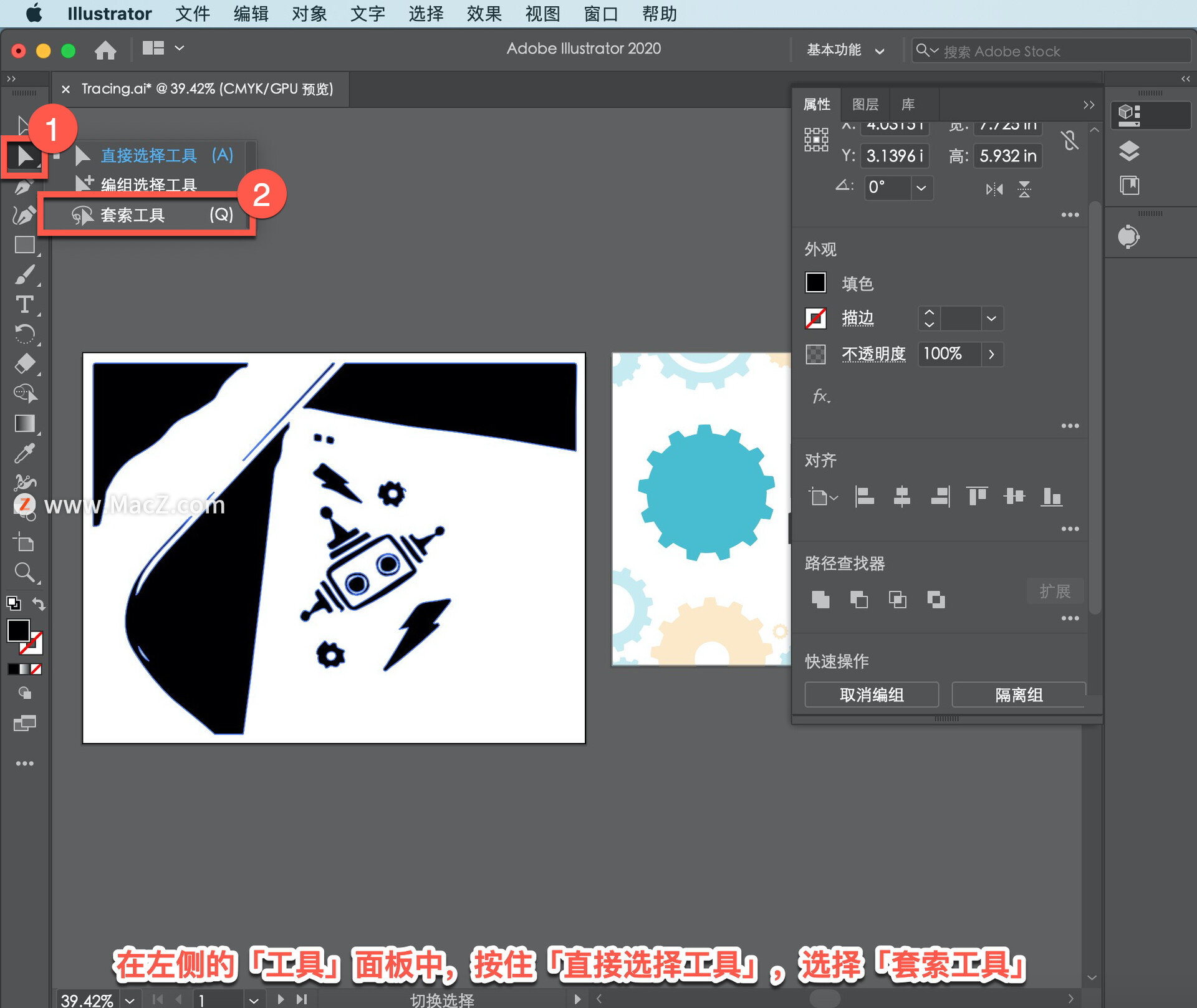
Task: Select the Eyedropper tool
Action: coord(24,453)
